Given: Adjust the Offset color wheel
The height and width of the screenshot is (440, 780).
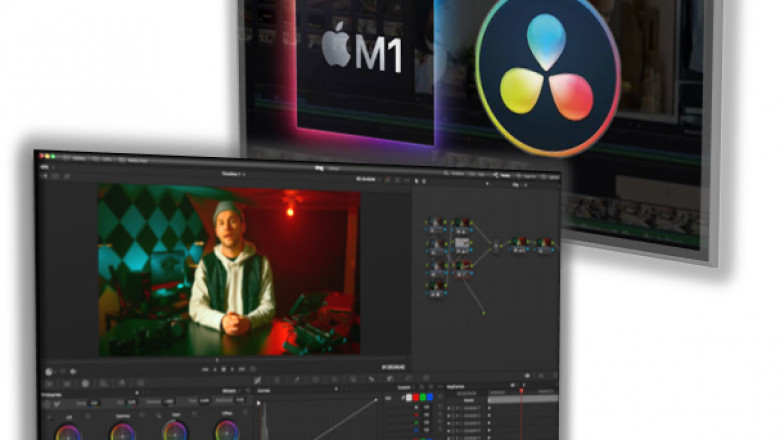Looking at the screenshot, I should pos(226,432).
